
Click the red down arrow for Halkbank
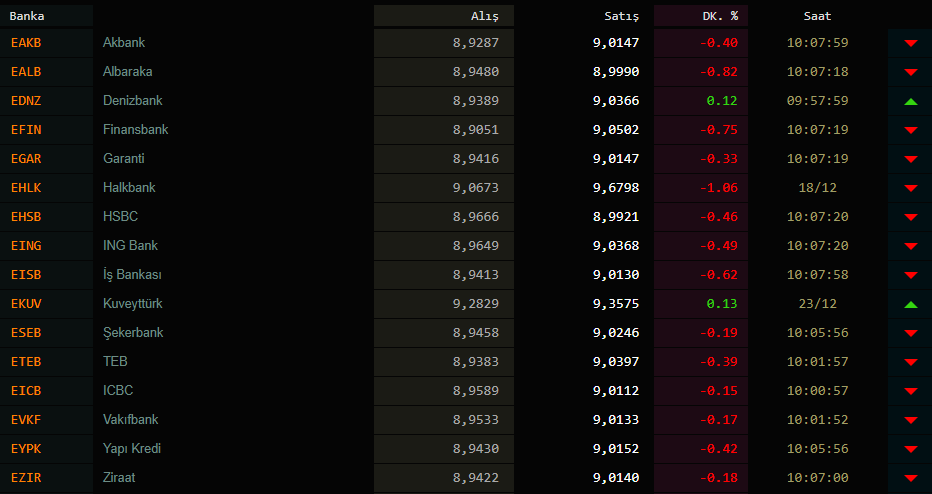[x=910, y=188]
